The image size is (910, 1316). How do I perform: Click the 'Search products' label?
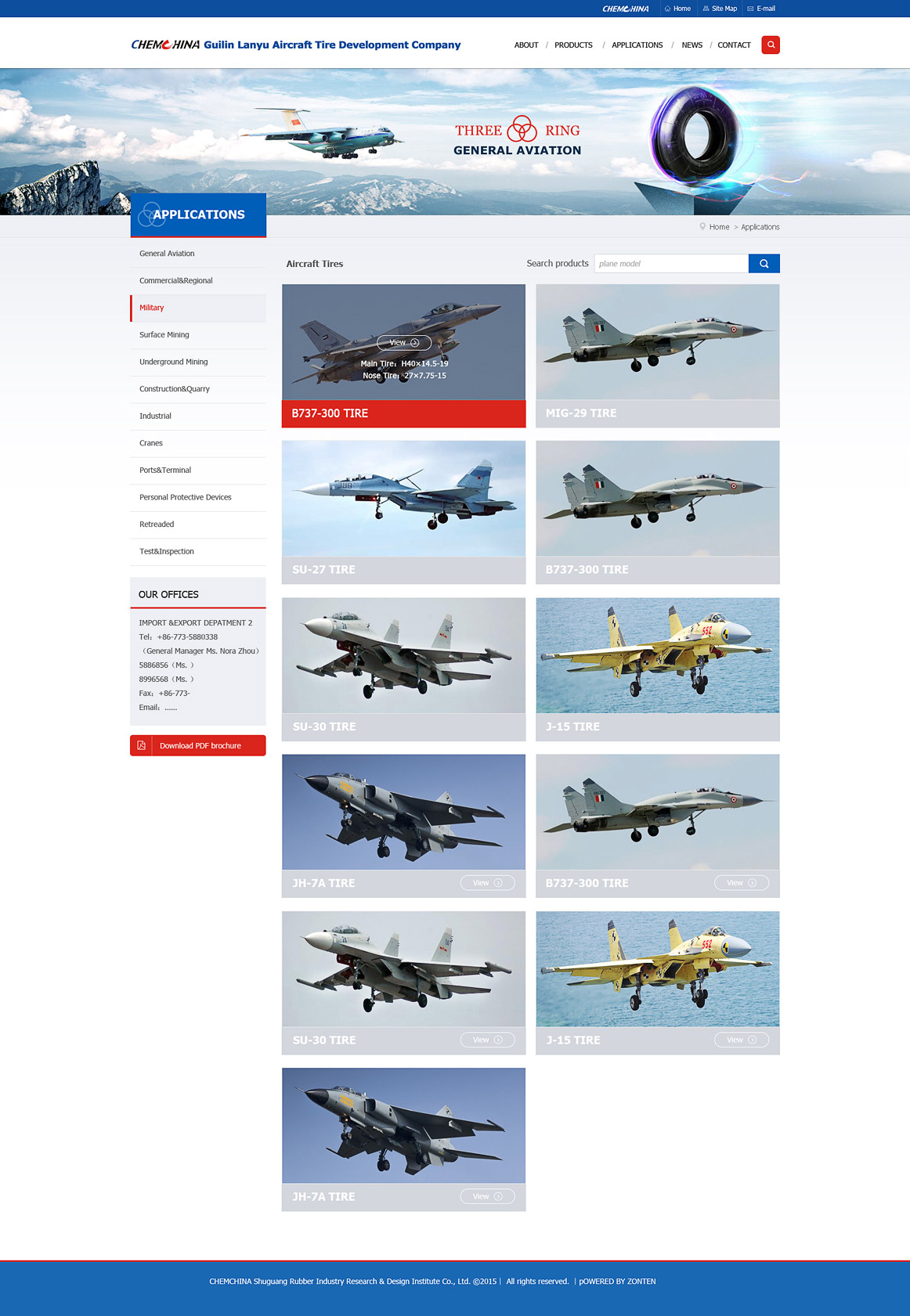click(558, 264)
